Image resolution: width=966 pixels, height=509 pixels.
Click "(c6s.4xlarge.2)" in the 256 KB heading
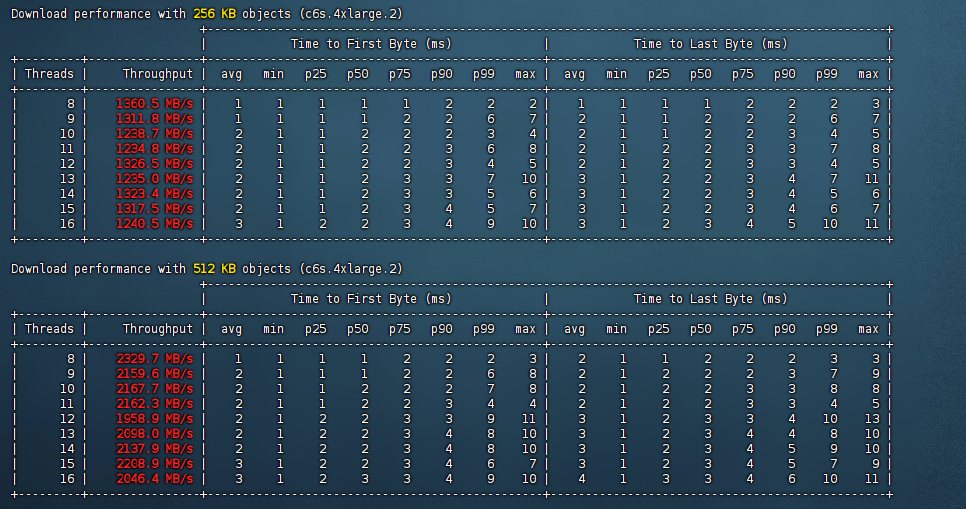[x=351, y=14]
